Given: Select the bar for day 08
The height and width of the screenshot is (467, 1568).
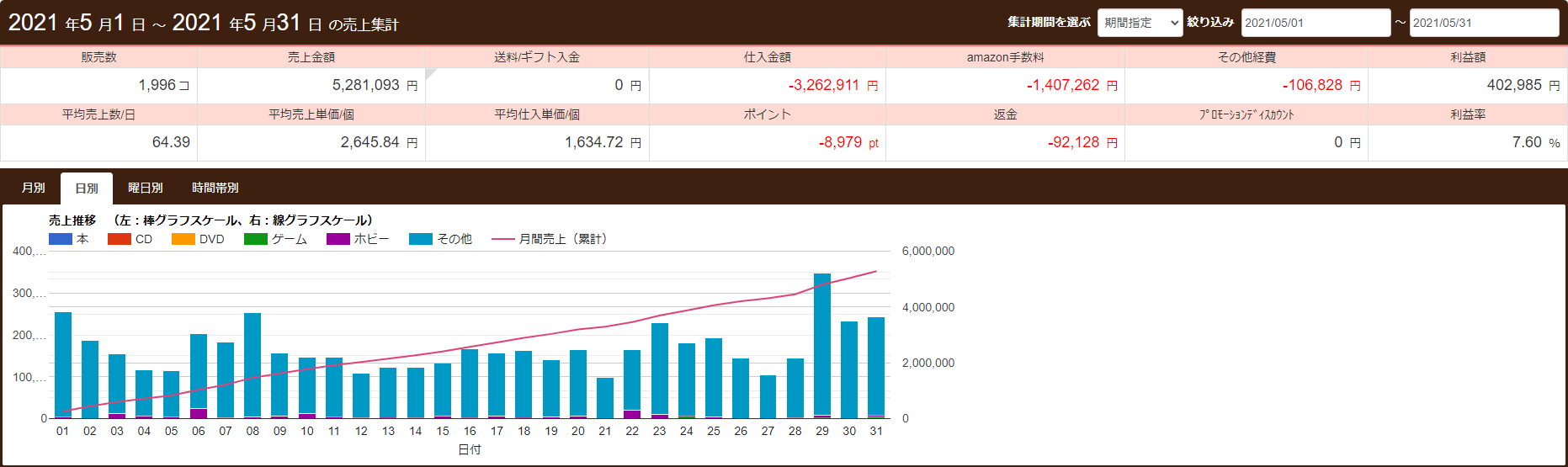Looking at the screenshot, I should [252, 364].
